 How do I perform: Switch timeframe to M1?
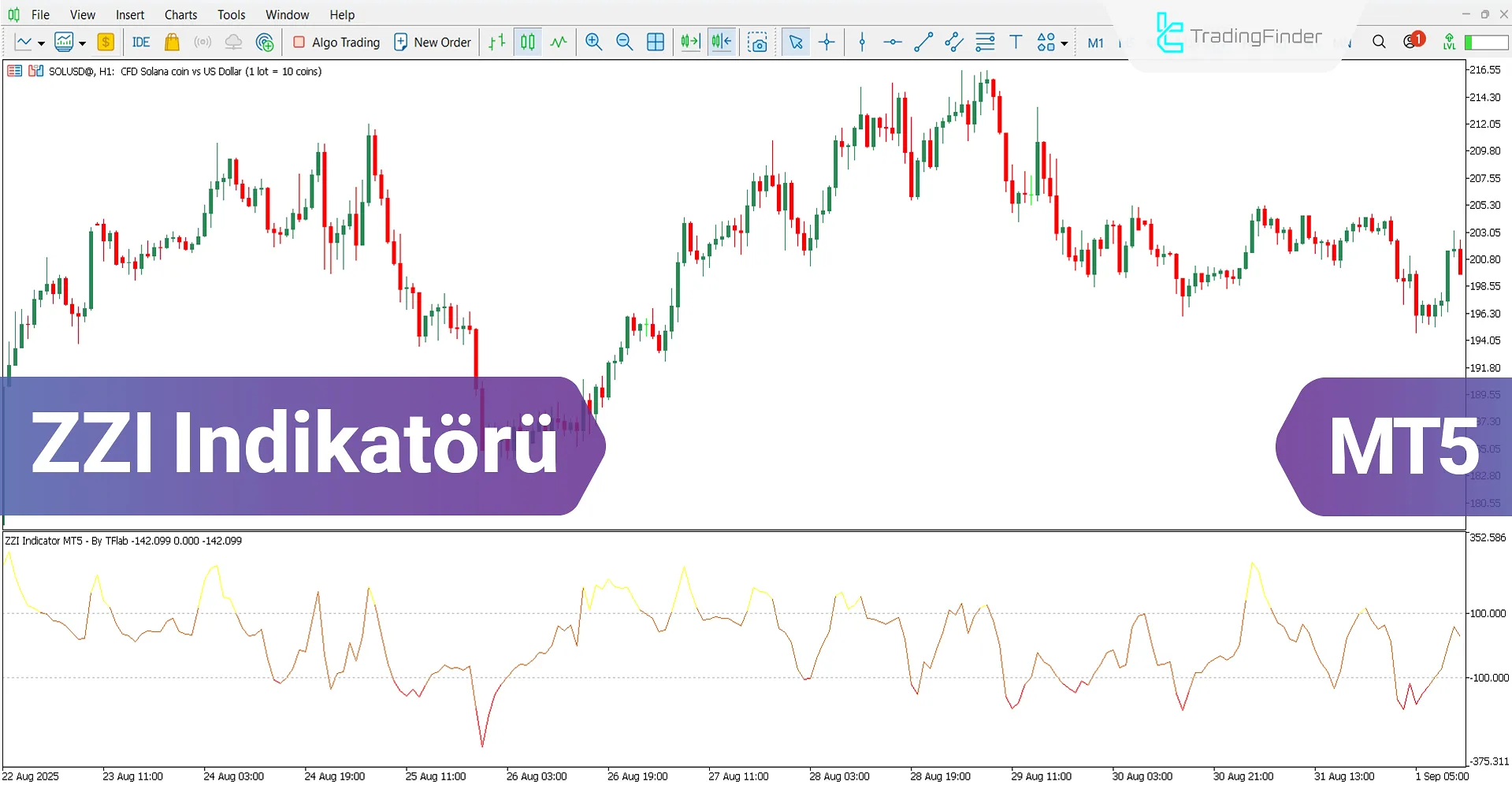(x=1096, y=42)
